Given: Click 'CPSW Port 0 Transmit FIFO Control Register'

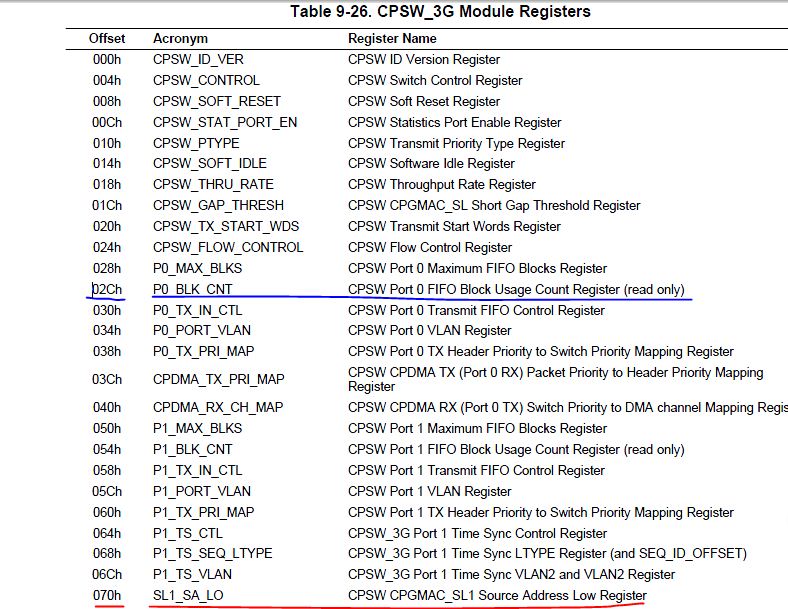Looking at the screenshot, I should [476, 311].
